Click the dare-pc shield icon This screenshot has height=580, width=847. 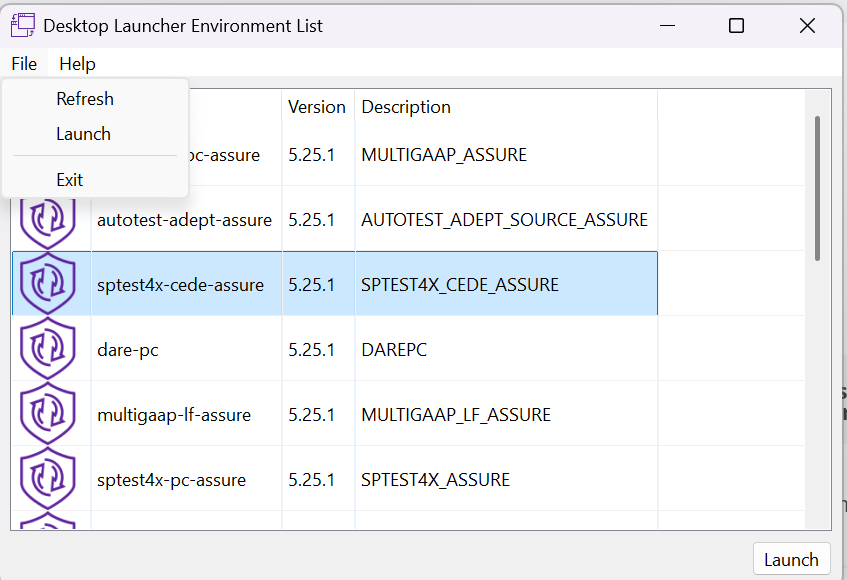48,348
